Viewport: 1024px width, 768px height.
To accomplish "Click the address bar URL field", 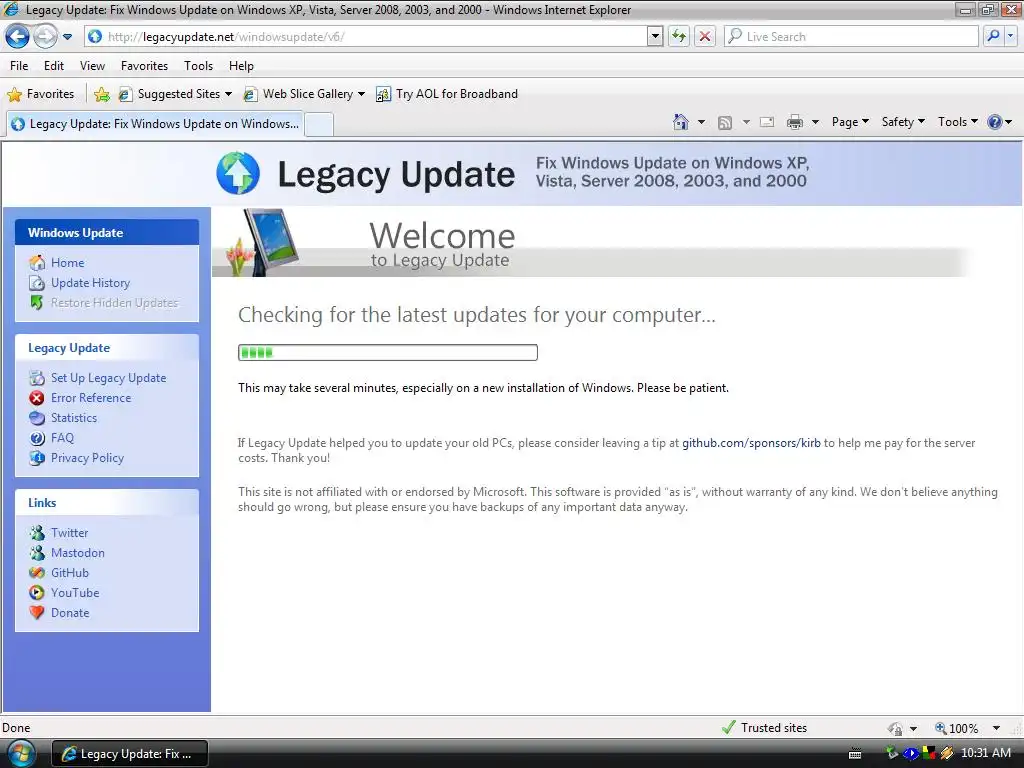I will click(x=366, y=37).
